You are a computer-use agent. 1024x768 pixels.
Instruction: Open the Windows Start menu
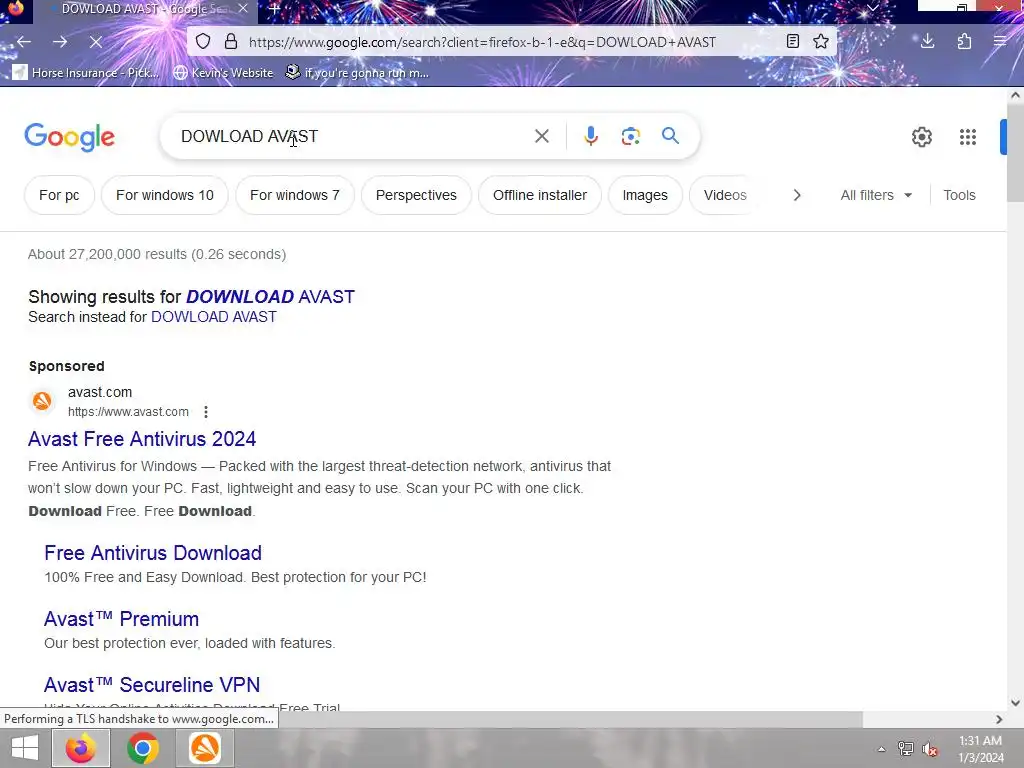(x=25, y=748)
